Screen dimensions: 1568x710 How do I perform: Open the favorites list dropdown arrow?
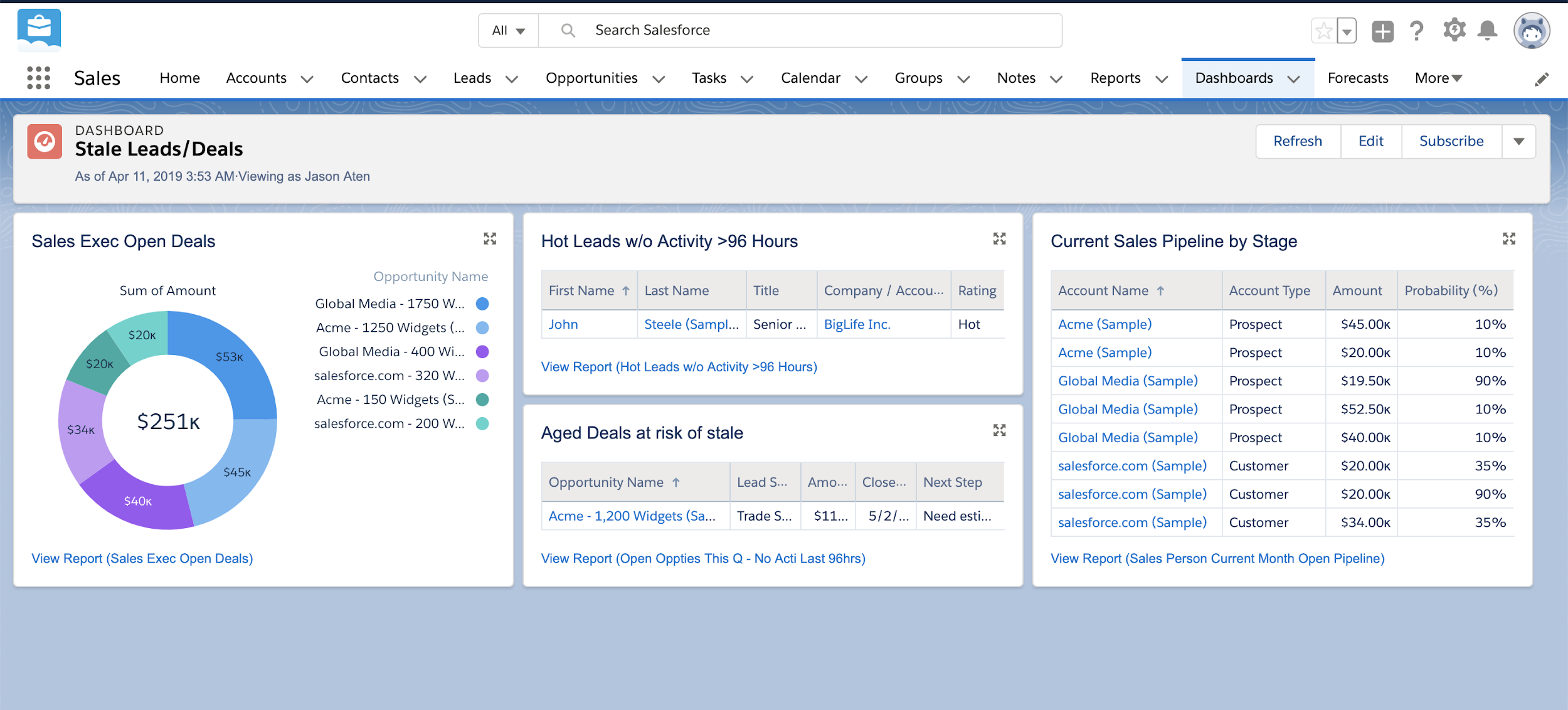[x=1347, y=31]
